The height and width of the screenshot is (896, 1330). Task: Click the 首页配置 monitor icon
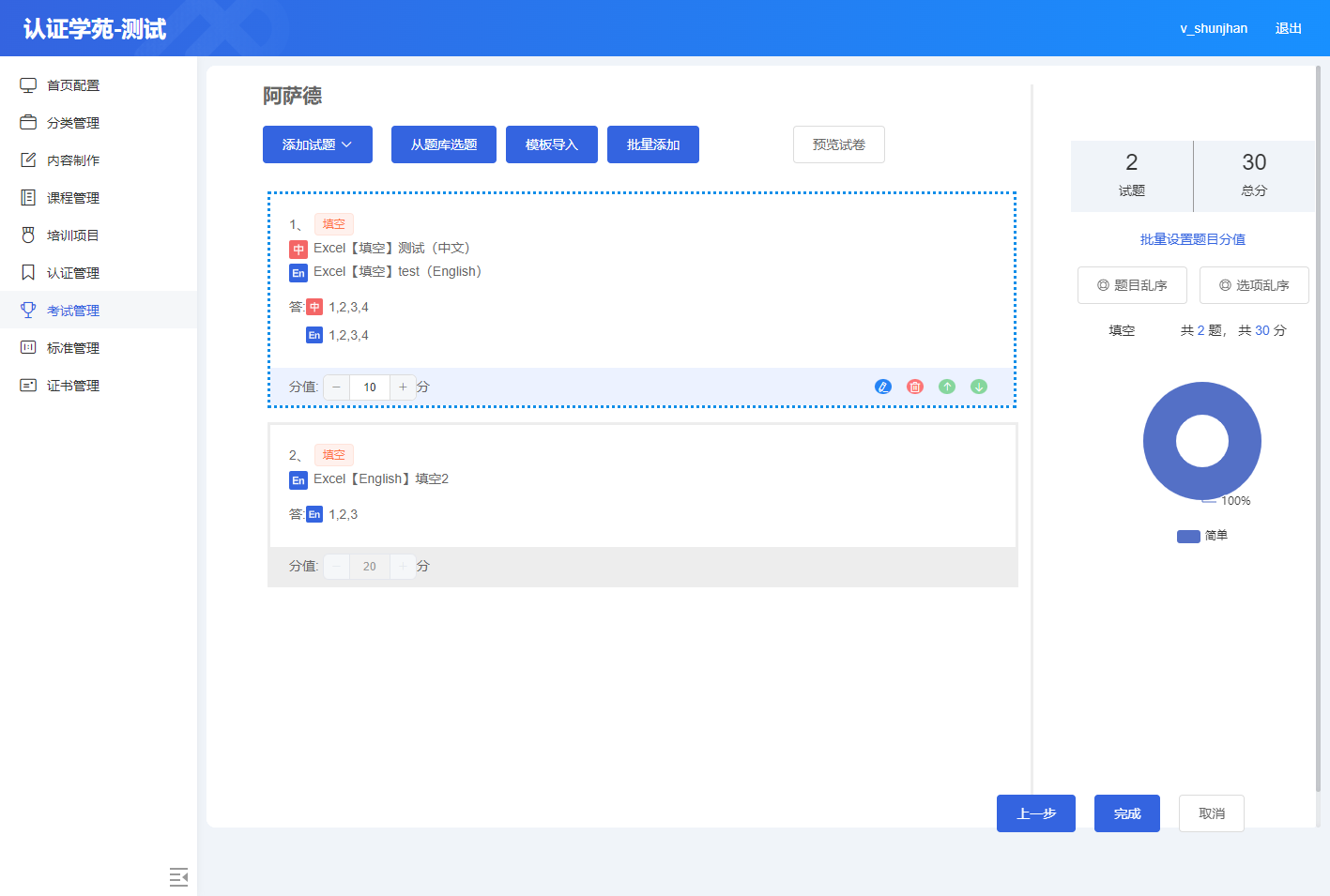[x=28, y=85]
